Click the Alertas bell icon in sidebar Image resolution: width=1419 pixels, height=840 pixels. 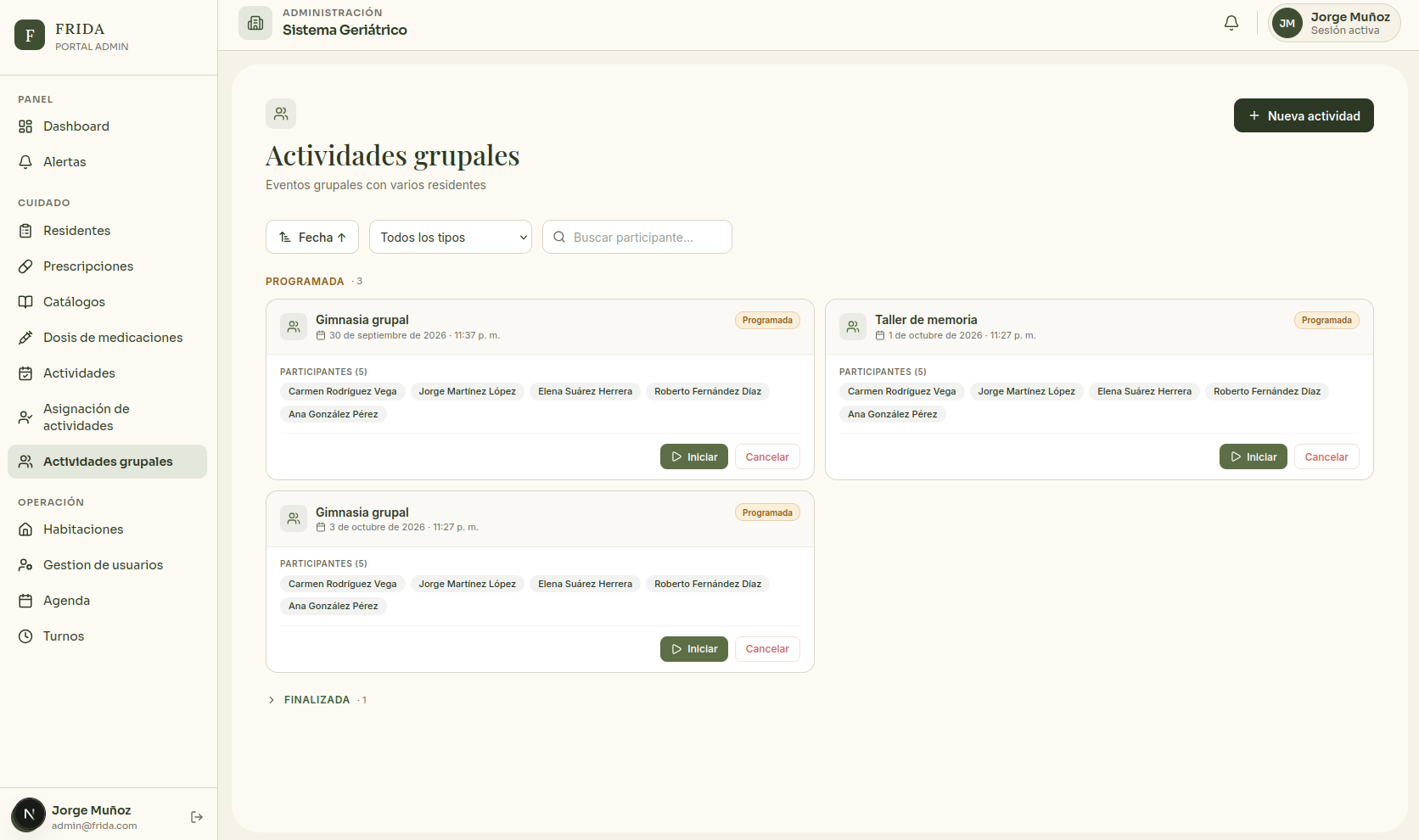pos(25,162)
